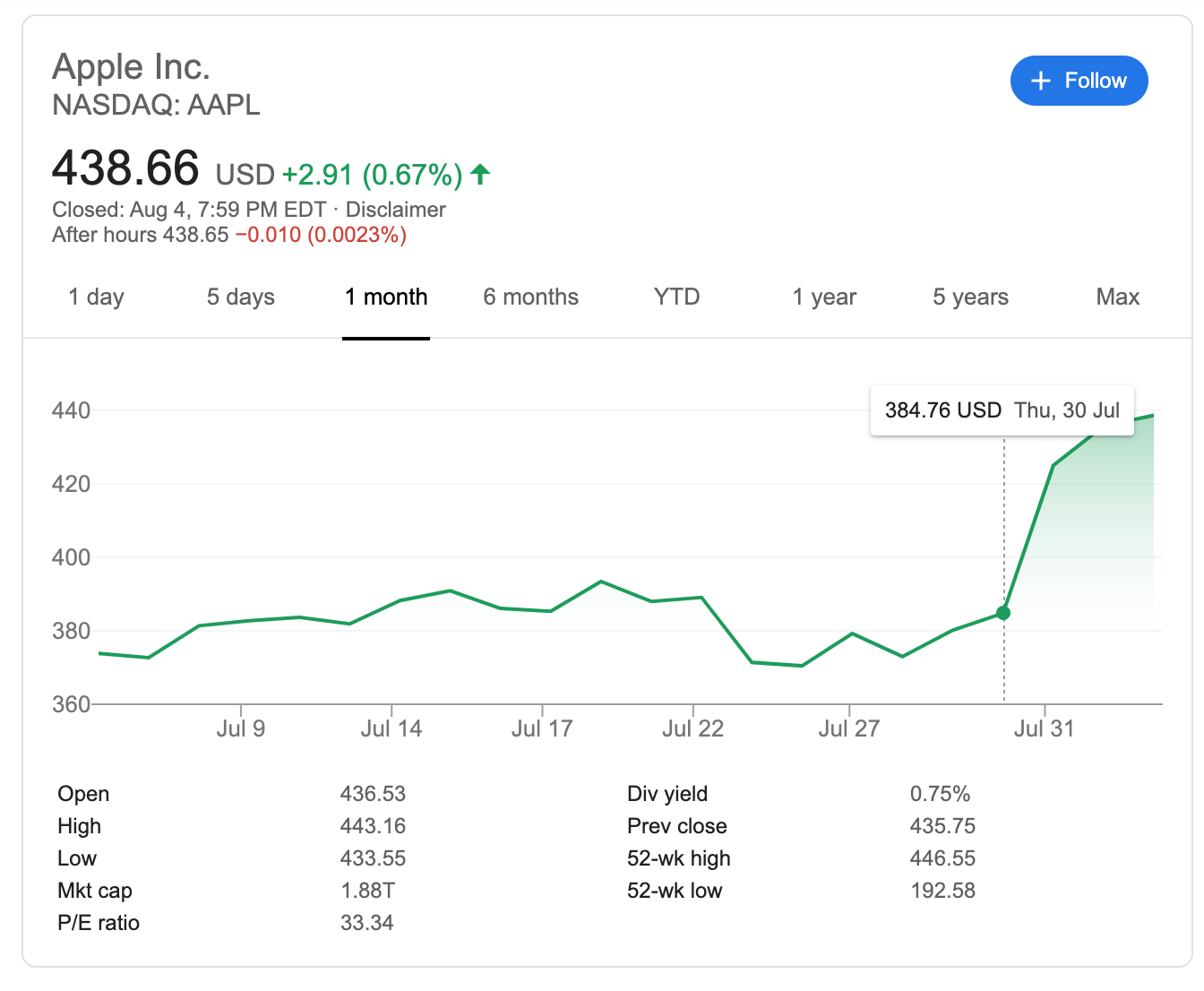Select the 1 month tab

pyautogui.click(x=386, y=297)
